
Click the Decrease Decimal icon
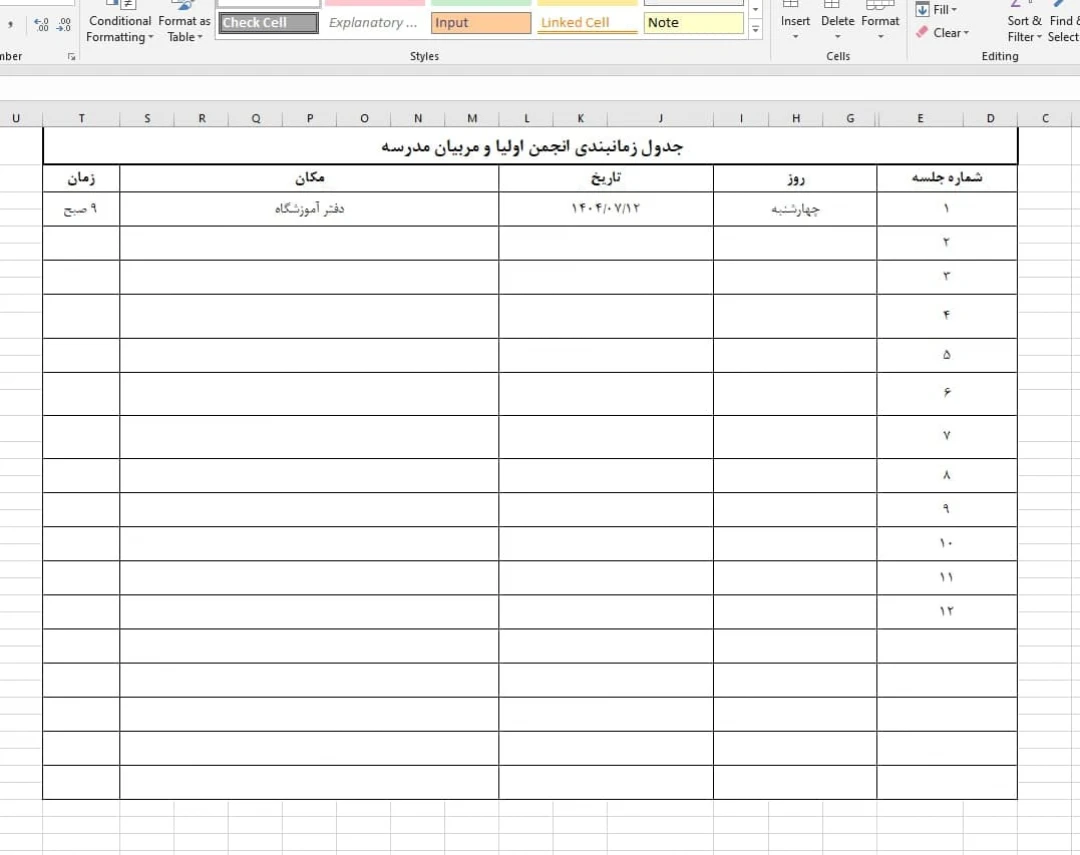tap(64, 24)
